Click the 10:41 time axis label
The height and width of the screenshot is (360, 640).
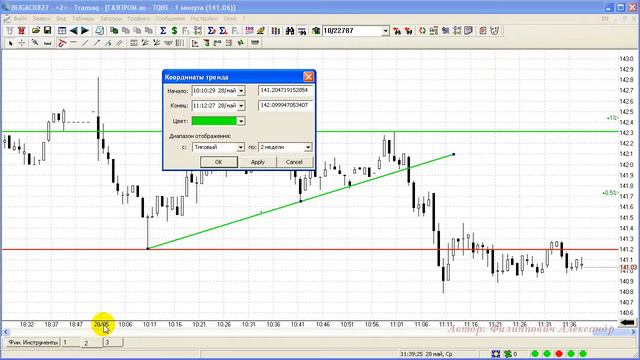298,324
